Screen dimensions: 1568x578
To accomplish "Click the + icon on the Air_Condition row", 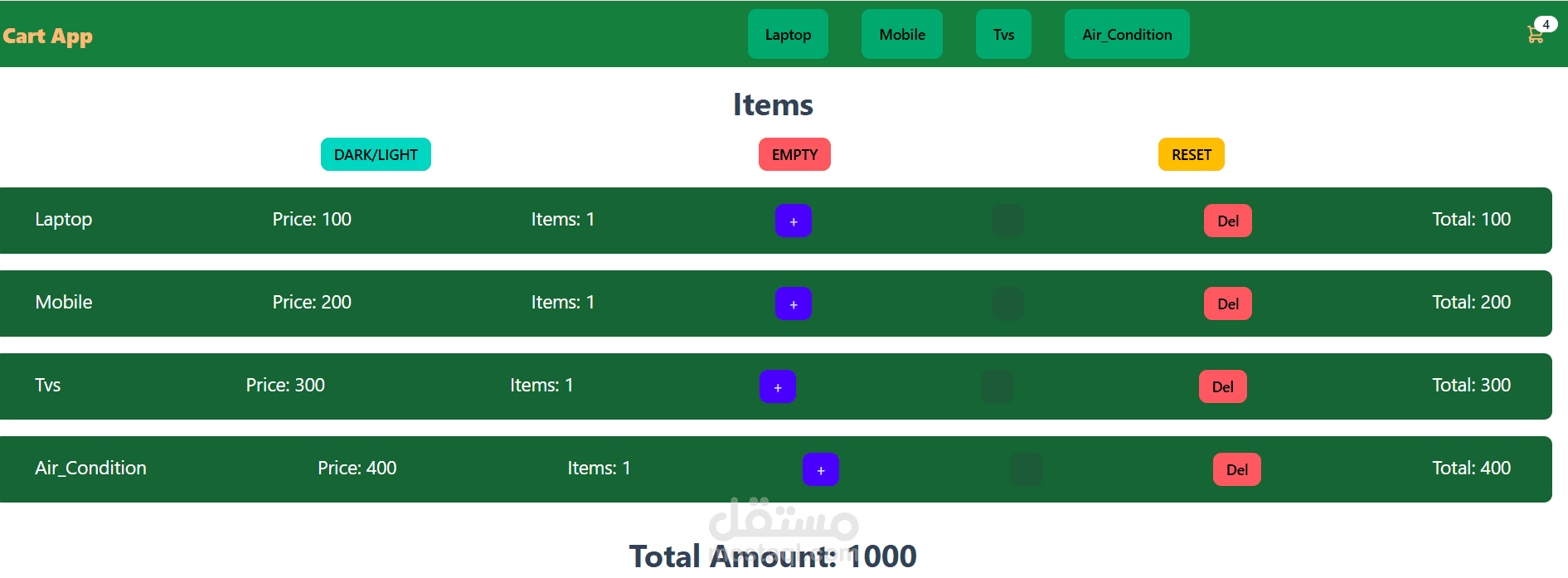I will pyautogui.click(x=820, y=469).
